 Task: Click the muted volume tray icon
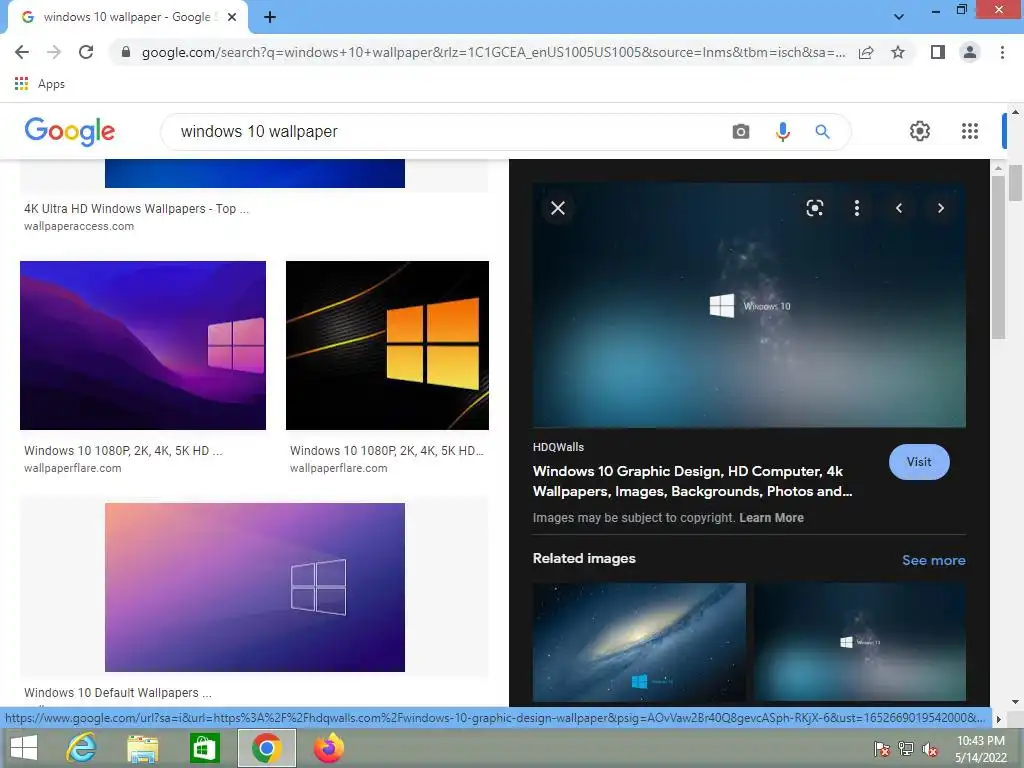coord(929,749)
